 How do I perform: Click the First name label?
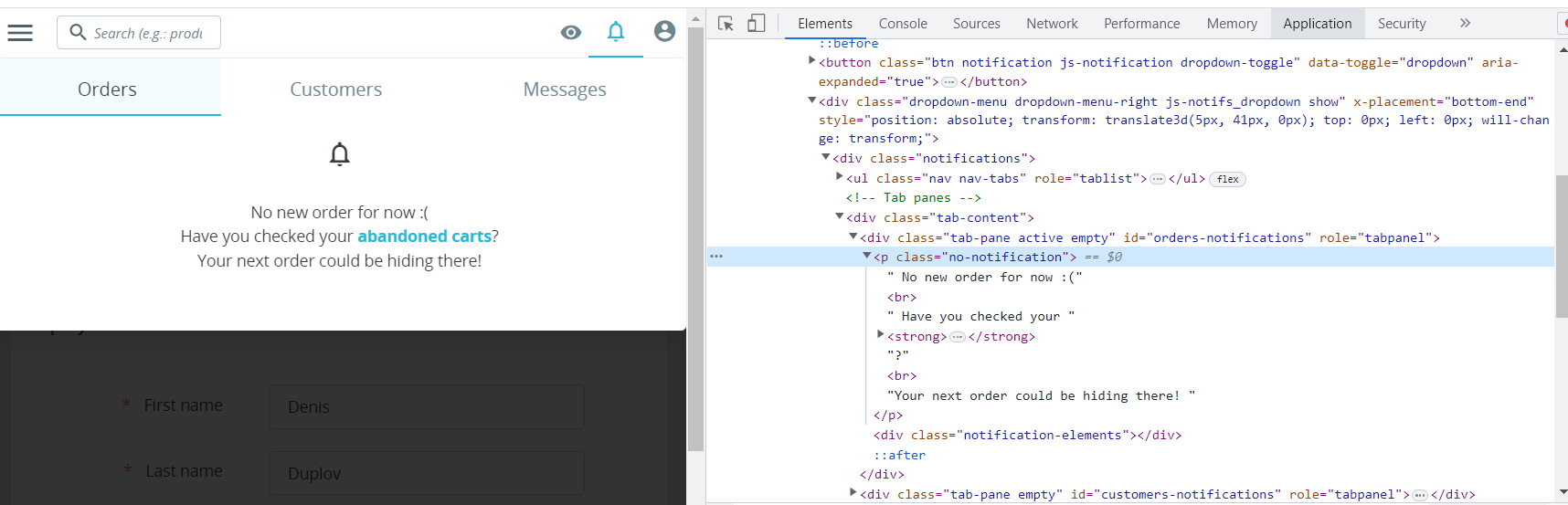184,405
